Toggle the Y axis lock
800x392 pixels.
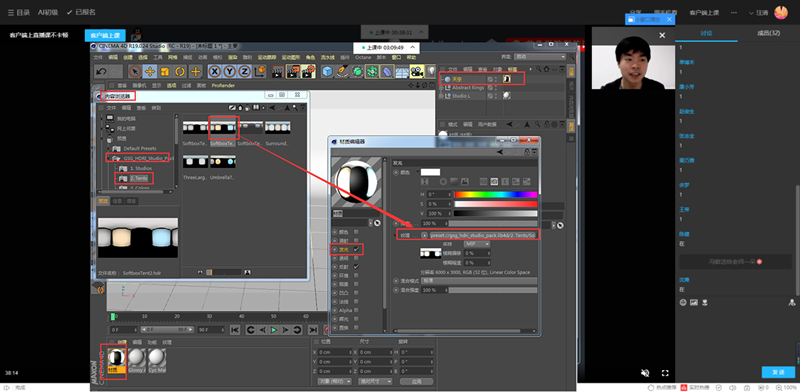(x=230, y=71)
